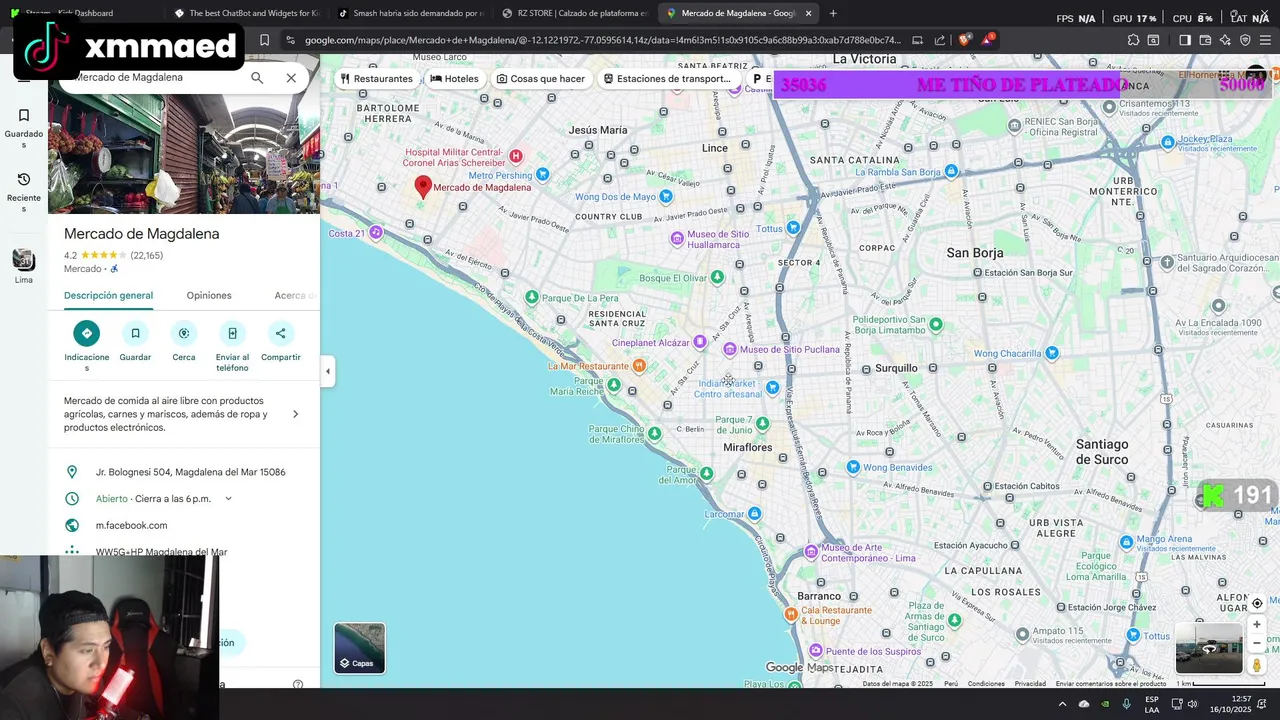This screenshot has width=1280, height=720.
Task: Open the Condiciones footer link
Action: 986,684
